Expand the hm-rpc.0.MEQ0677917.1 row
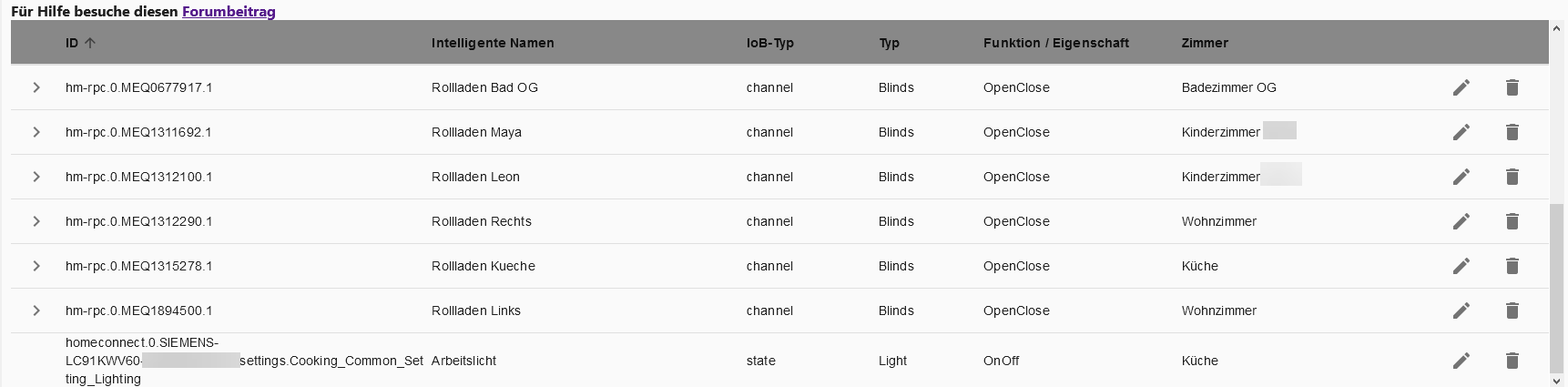 click(36, 87)
